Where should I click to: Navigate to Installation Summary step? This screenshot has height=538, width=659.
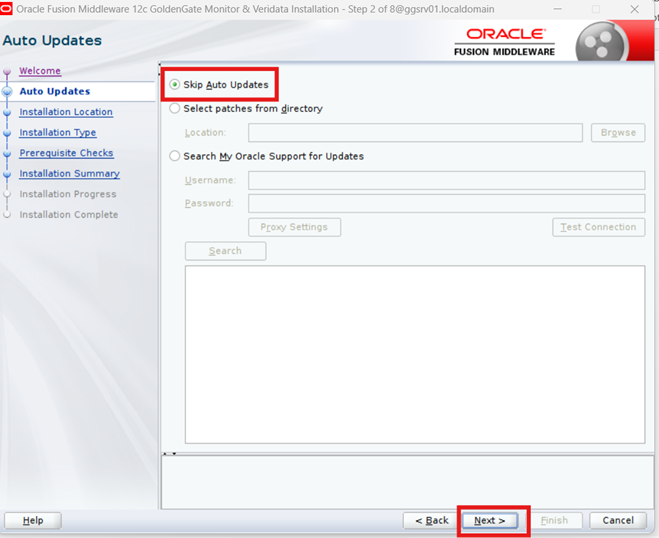69,174
